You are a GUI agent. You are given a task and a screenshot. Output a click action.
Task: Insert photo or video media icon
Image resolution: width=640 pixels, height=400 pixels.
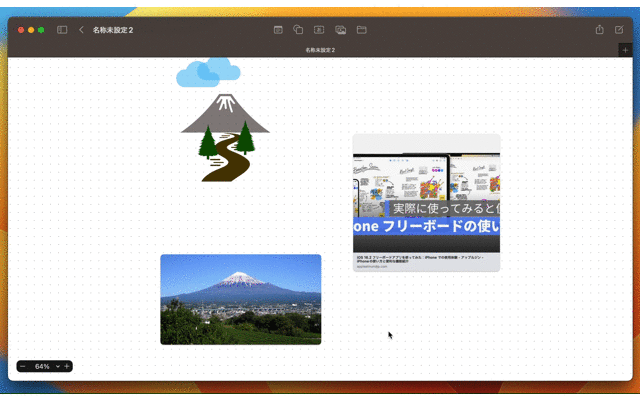tap(340, 30)
